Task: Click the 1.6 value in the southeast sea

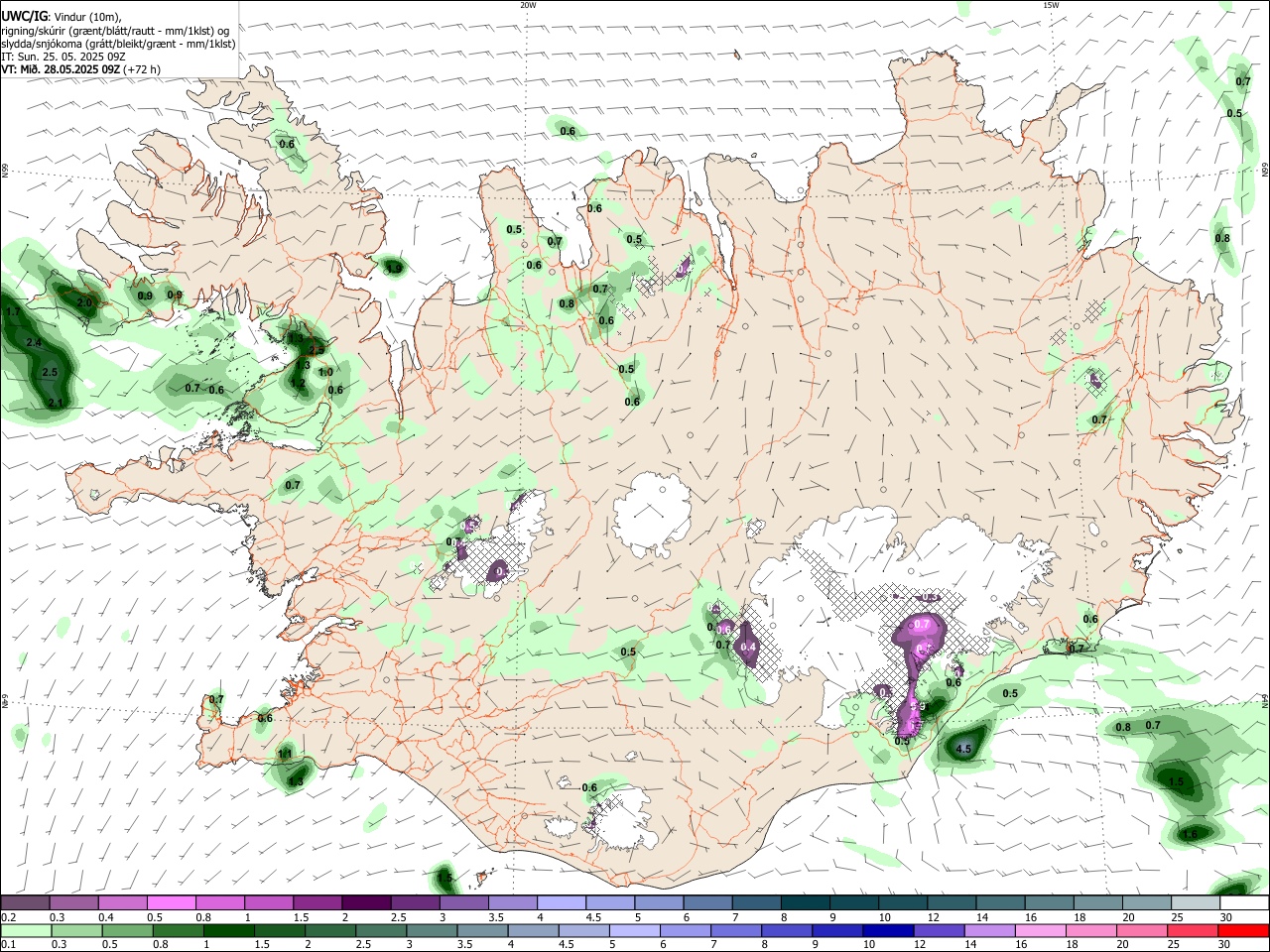Action: pos(1190,834)
